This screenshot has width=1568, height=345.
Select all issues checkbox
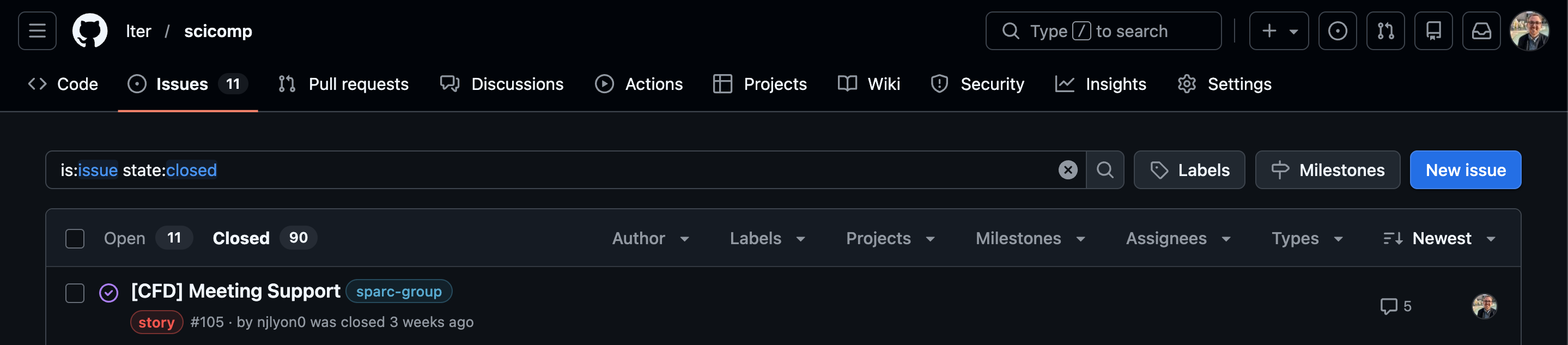coord(75,239)
